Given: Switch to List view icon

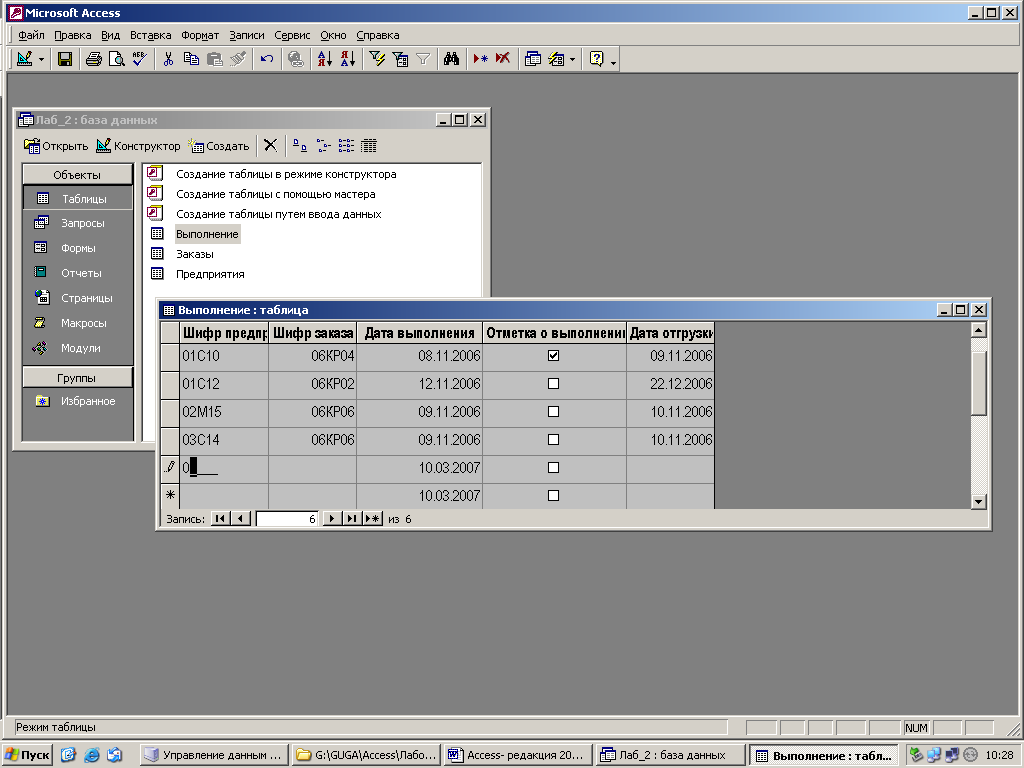Looking at the screenshot, I should click(346, 146).
